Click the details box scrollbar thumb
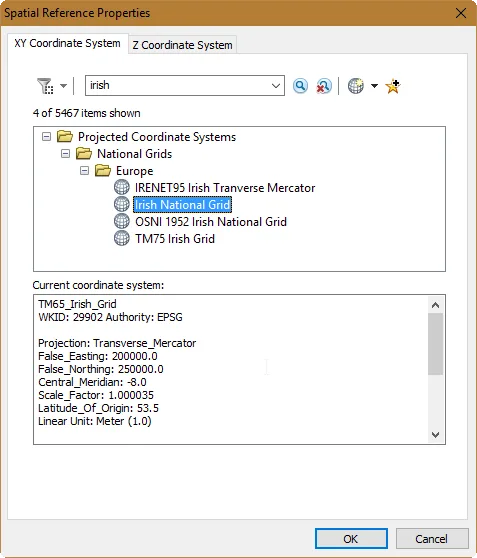 pyautogui.click(x=435, y=344)
